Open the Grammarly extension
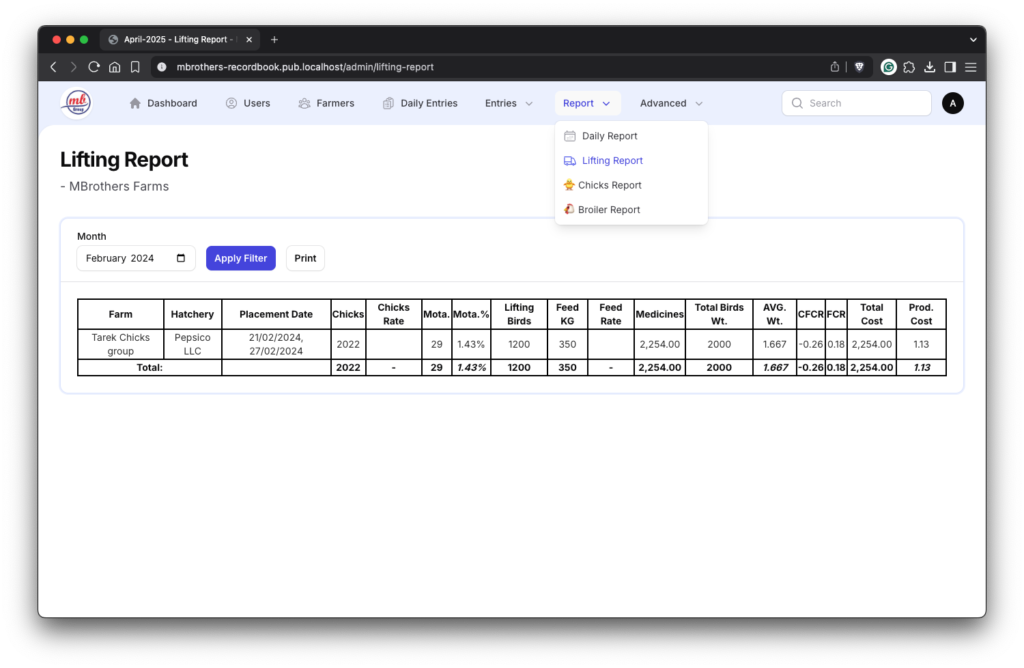 click(888, 67)
